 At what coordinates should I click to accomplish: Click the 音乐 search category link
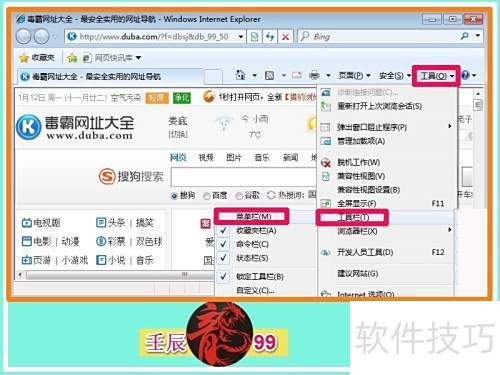[x=262, y=157]
